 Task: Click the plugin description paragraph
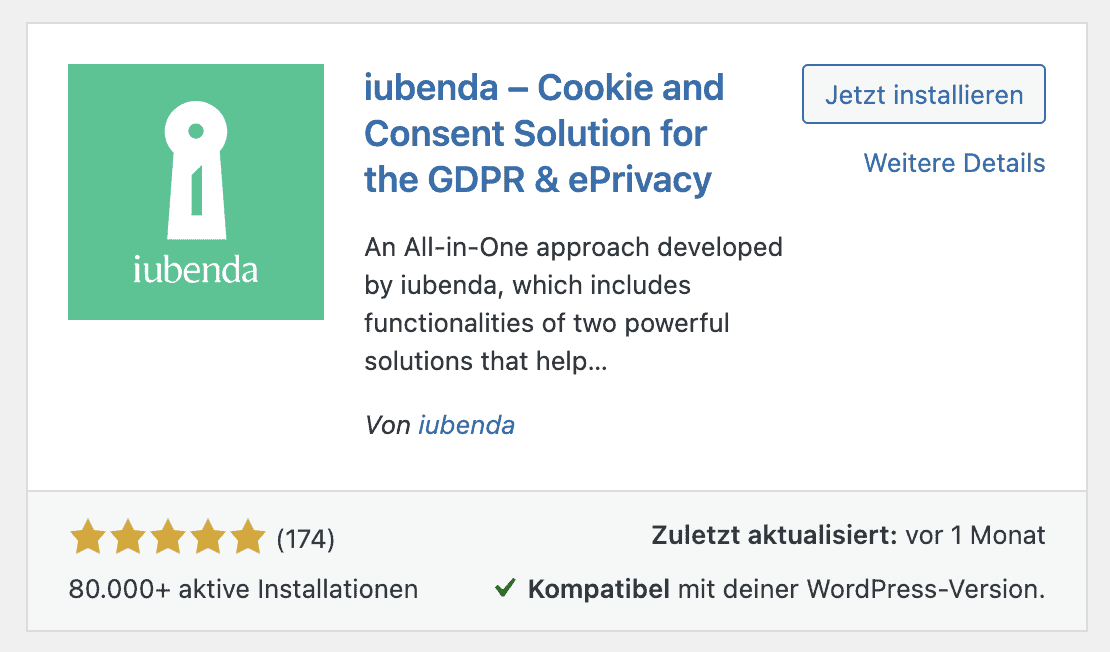coord(573,304)
